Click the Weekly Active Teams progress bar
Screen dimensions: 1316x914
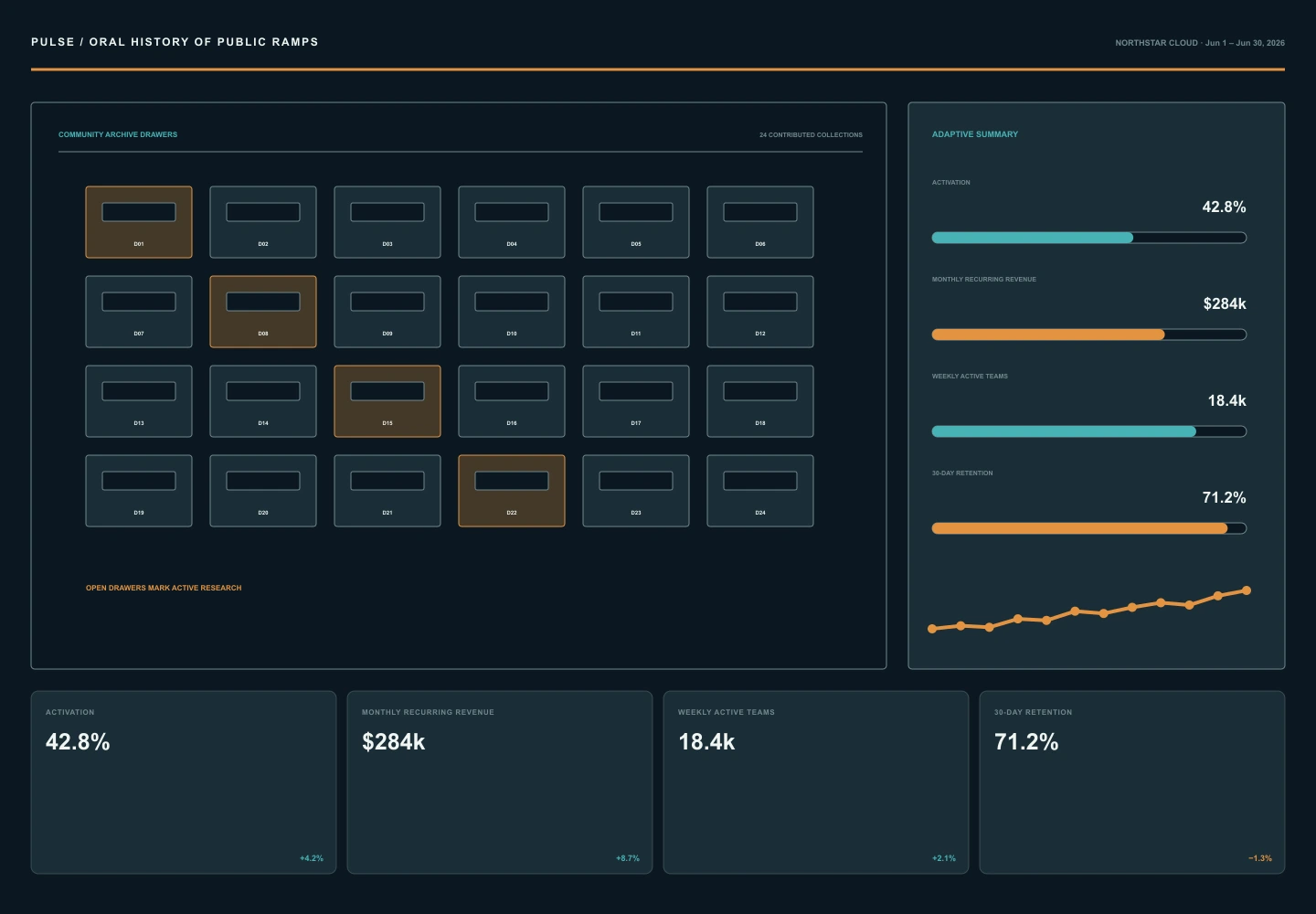[x=1089, y=431]
